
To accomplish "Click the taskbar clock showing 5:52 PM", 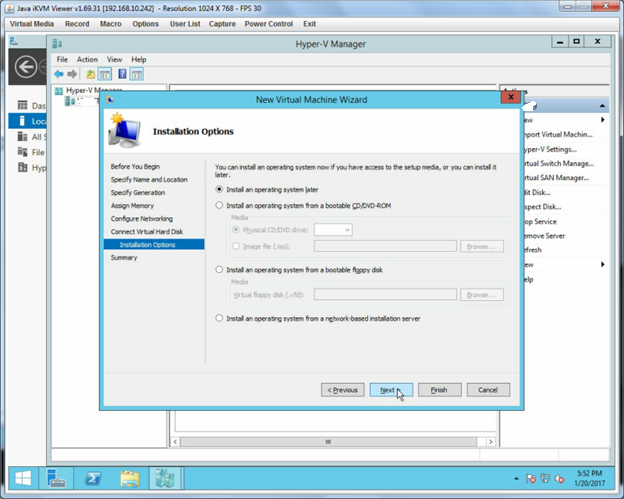I will click(589, 478).
